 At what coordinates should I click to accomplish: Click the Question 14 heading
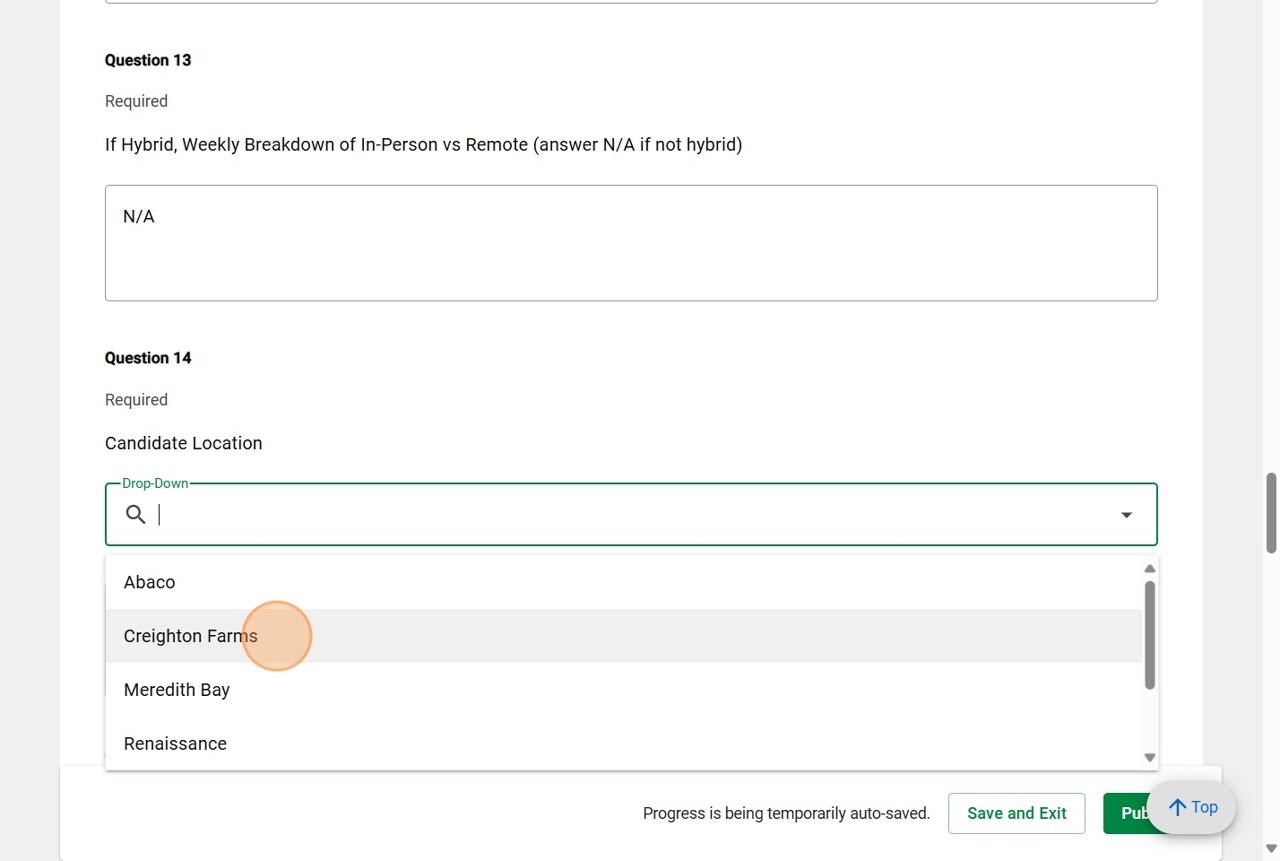148,358
